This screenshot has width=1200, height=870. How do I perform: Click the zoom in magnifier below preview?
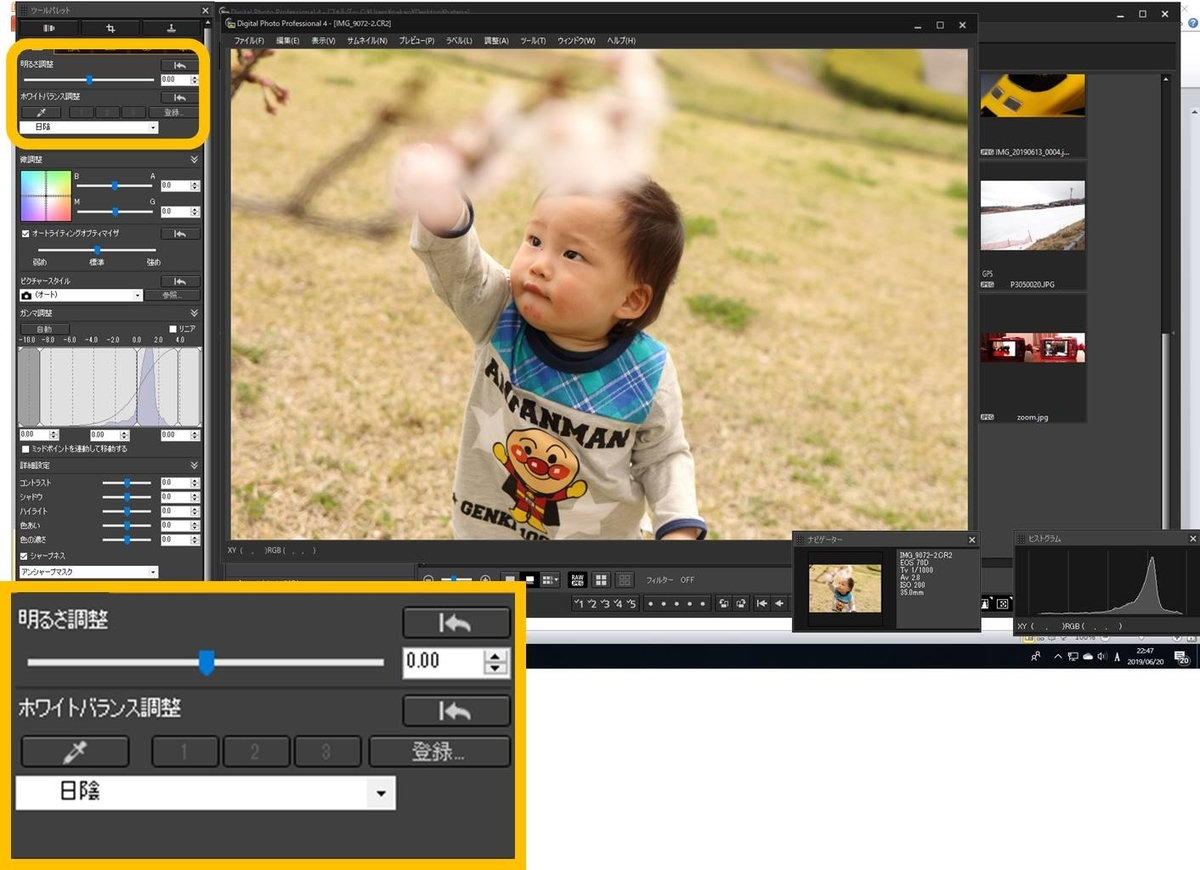(x=485, y=580)
